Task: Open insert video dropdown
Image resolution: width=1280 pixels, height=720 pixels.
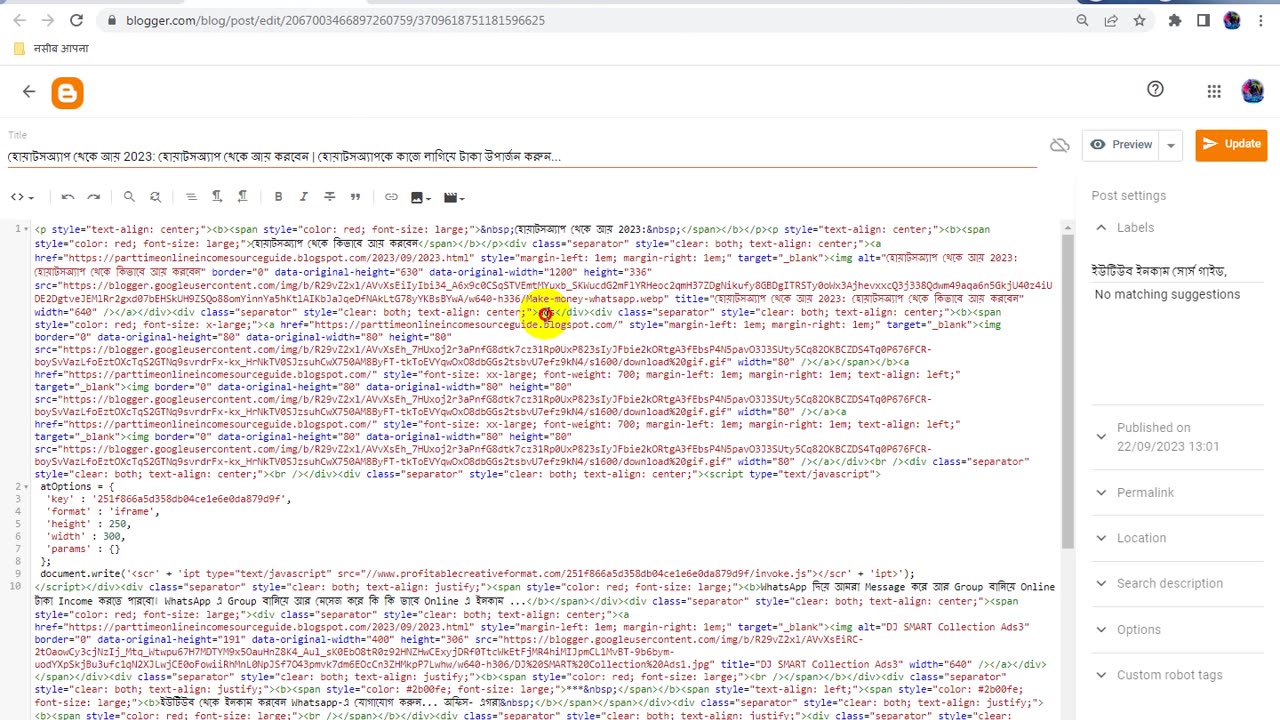Action: point(455,197)
